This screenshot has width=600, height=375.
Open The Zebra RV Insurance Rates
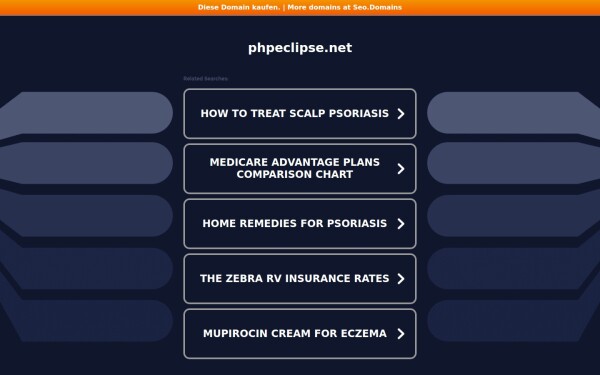click(300, 279)
